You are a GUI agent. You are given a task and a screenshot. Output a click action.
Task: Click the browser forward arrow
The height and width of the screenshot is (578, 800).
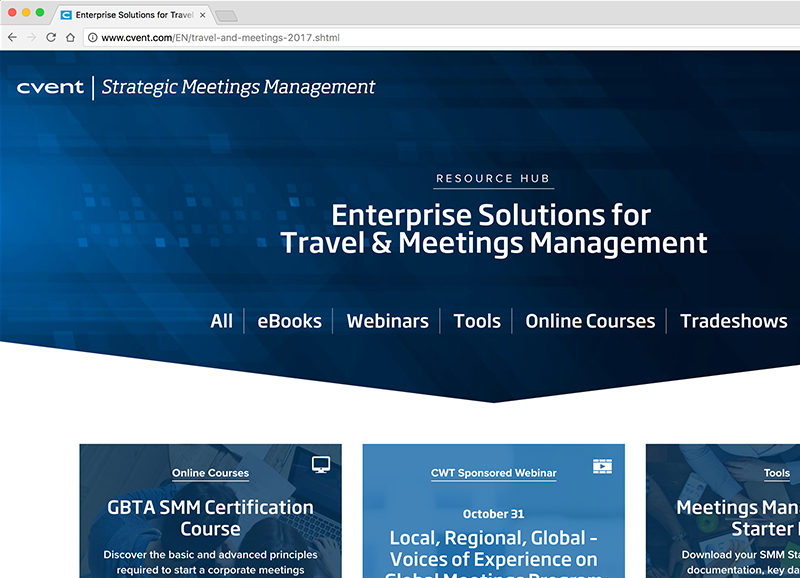[x=31, y=37]
